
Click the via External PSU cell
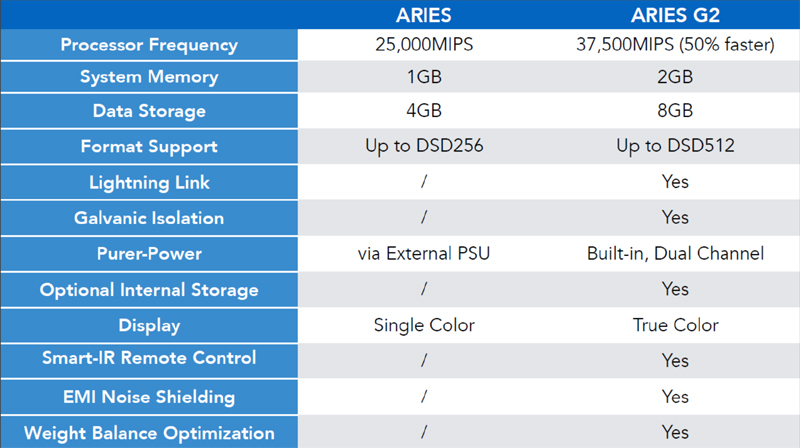click(x=424, y=254)
